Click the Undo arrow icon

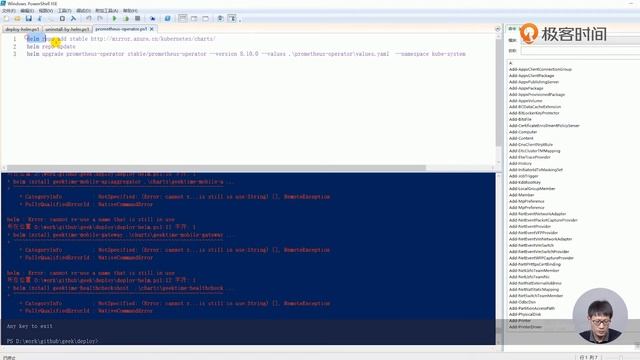[89, 18]
